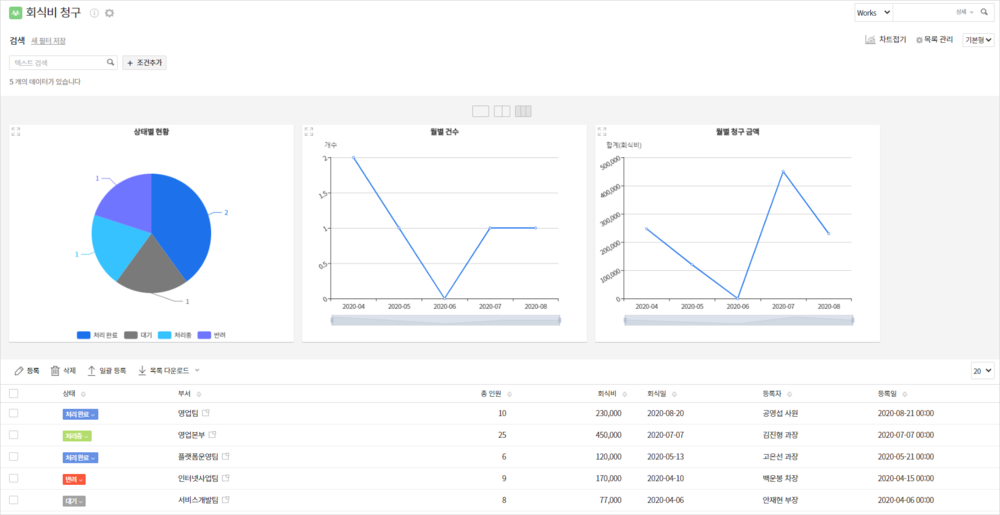The image size is (1000, 515).
Task: Open settings gear next to 회식비 청구 title
Action: 109,13
